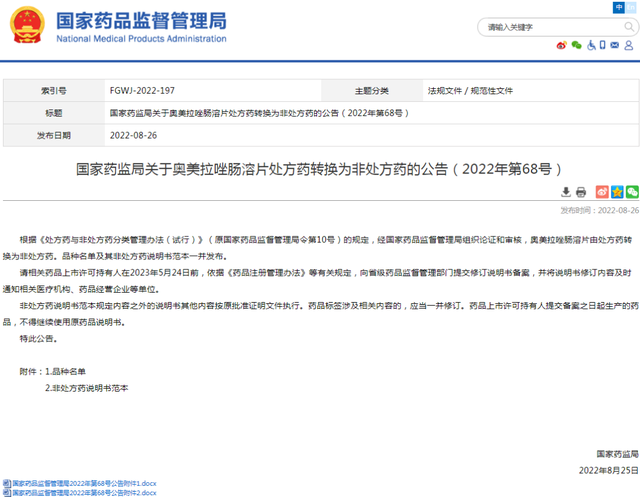This screenshot has height=497, width=640.
Task: Click 特此公告。 text
Action: point(38,338)
